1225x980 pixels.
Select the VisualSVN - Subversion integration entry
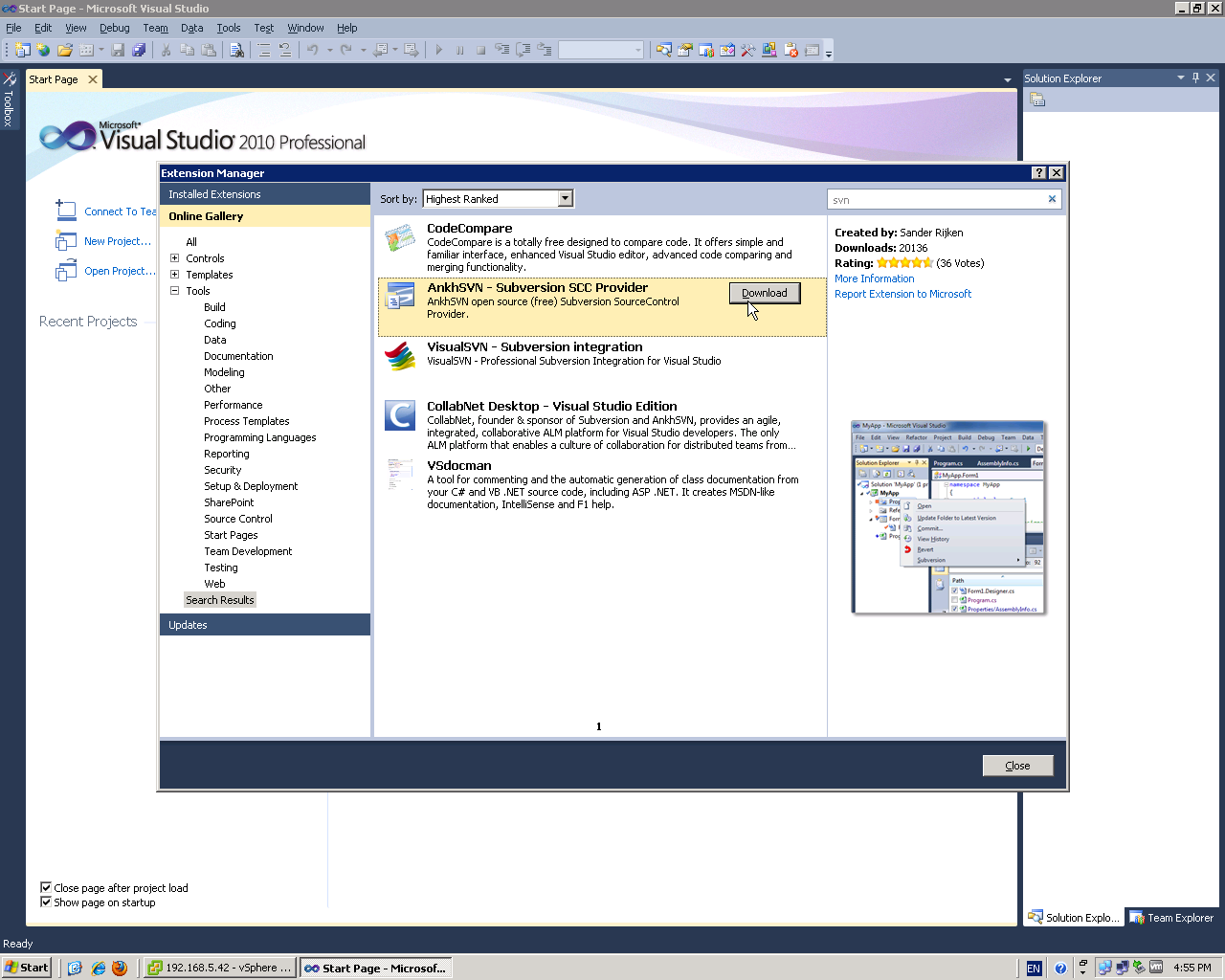[x=602, y=366]
